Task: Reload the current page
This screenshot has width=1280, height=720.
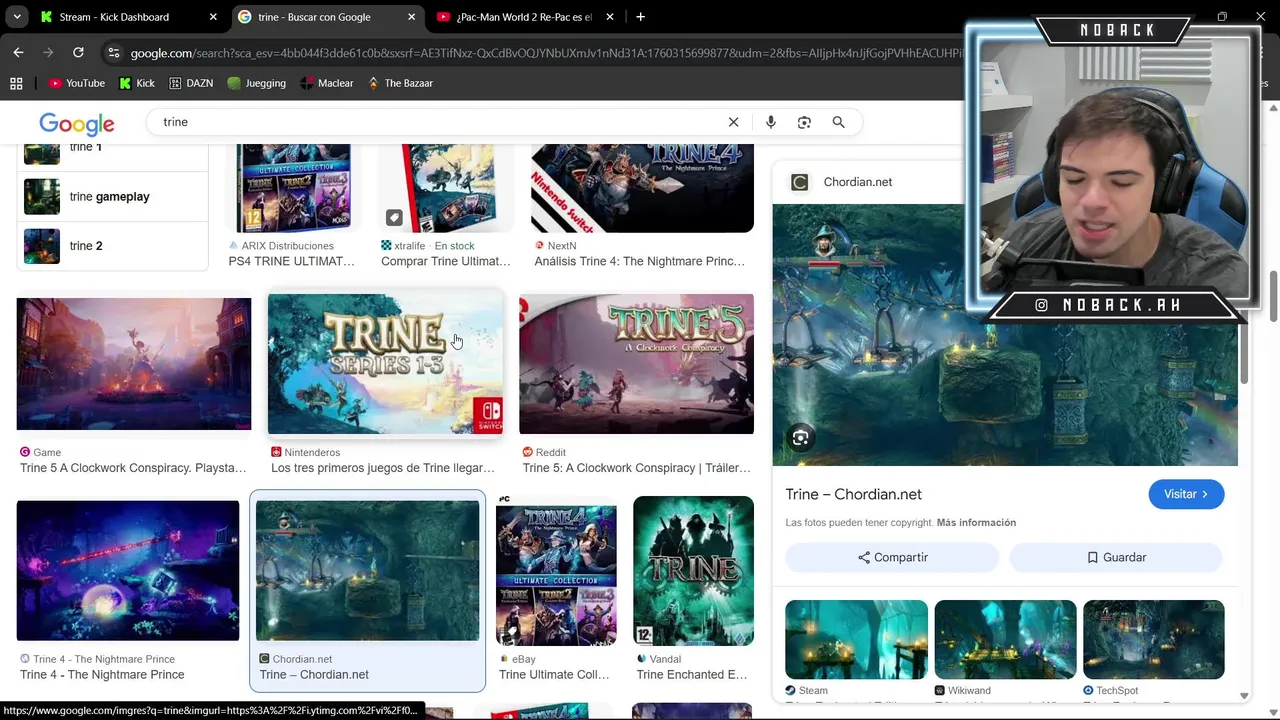Action: pos(78,52)
